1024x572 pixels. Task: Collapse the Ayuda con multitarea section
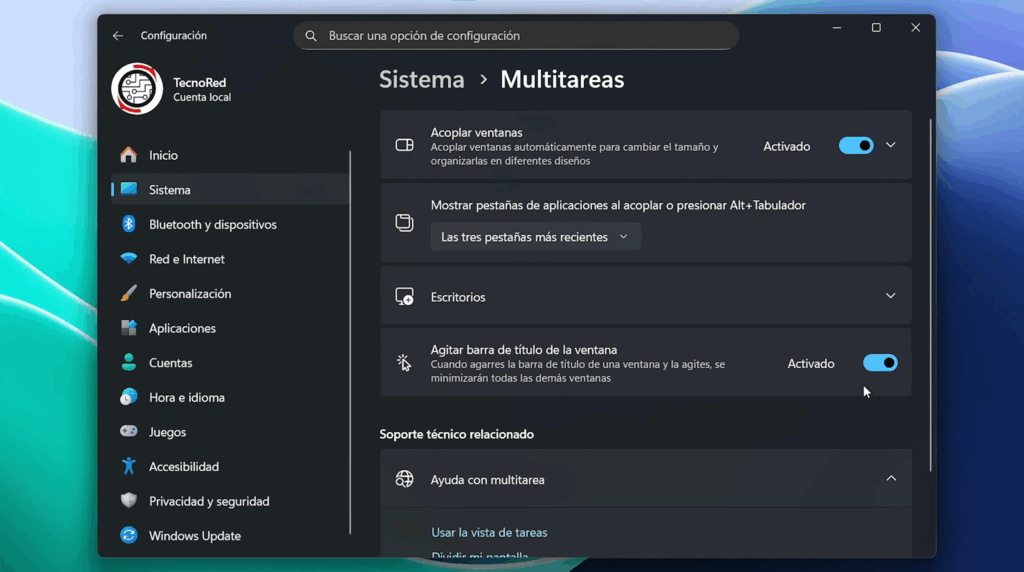point(891,479)
